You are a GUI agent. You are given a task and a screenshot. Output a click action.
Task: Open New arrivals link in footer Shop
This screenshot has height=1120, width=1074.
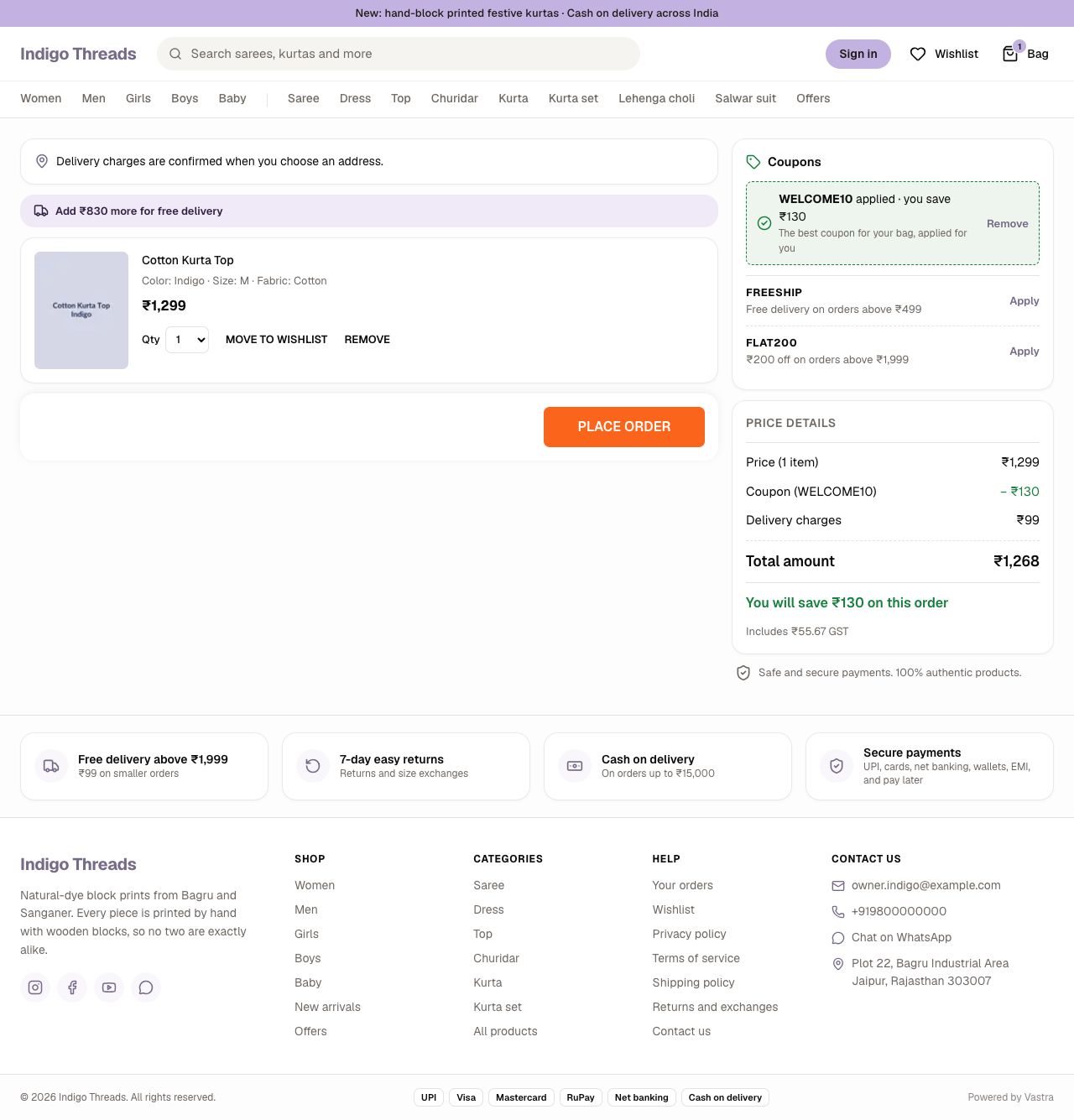(327, 1007)
